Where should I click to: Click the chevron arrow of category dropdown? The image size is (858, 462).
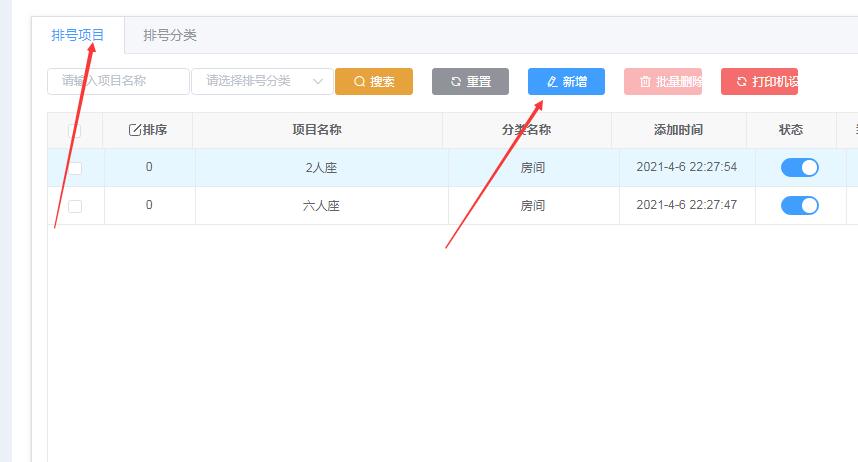[x=317, y=82]
